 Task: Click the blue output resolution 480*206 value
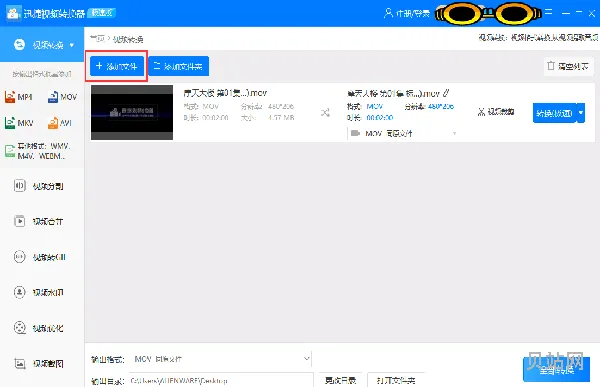pos(441,106)
